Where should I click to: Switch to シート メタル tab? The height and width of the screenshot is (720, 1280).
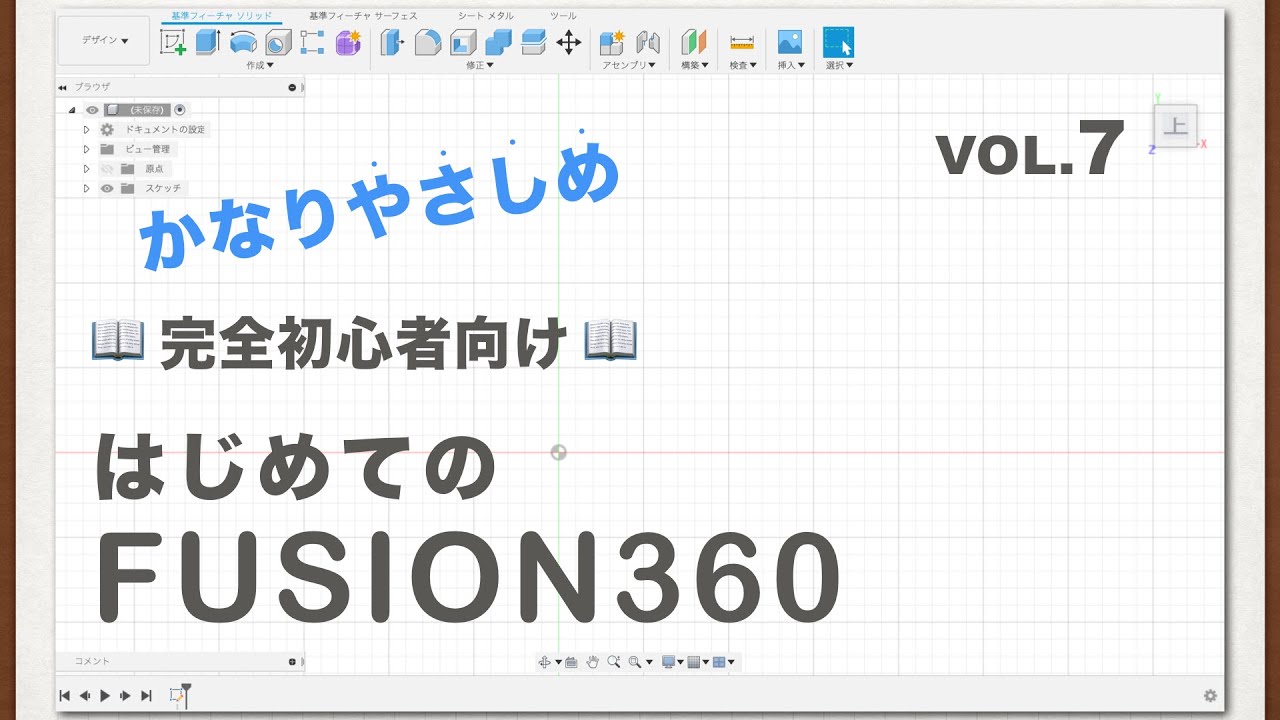486,16
